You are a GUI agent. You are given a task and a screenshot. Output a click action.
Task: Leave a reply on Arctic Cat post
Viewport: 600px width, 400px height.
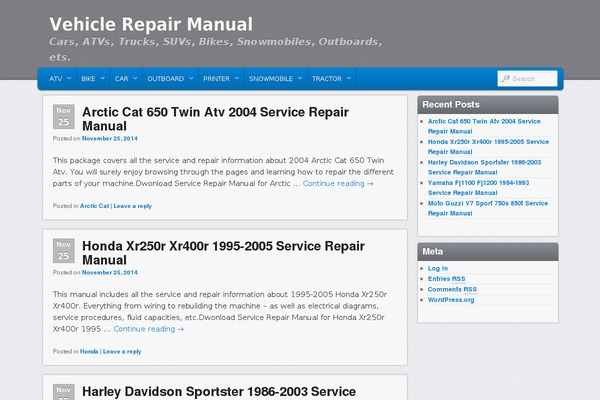coord(133,206)
